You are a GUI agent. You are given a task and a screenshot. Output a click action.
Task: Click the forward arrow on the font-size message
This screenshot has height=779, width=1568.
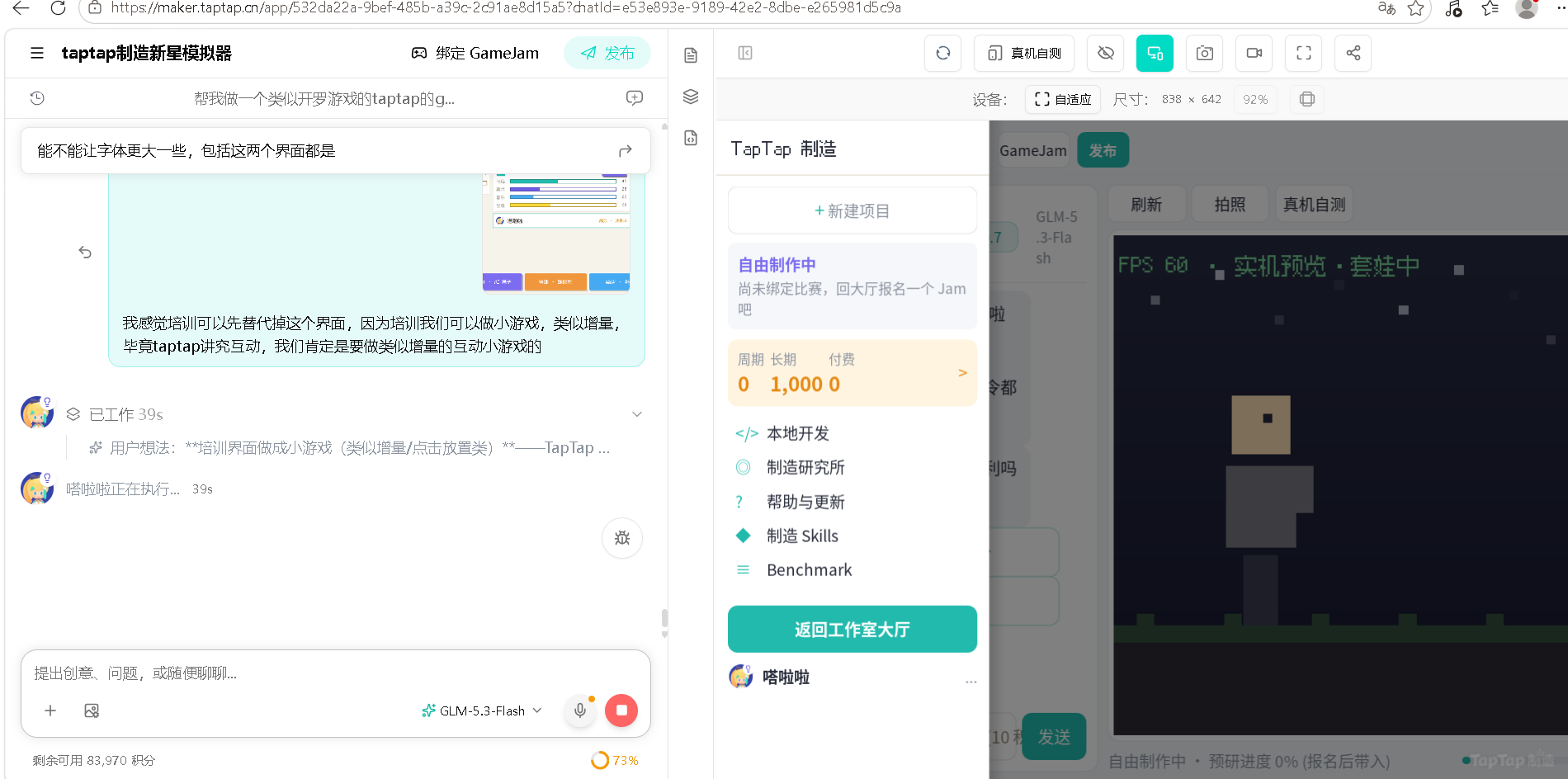[625, 151]
